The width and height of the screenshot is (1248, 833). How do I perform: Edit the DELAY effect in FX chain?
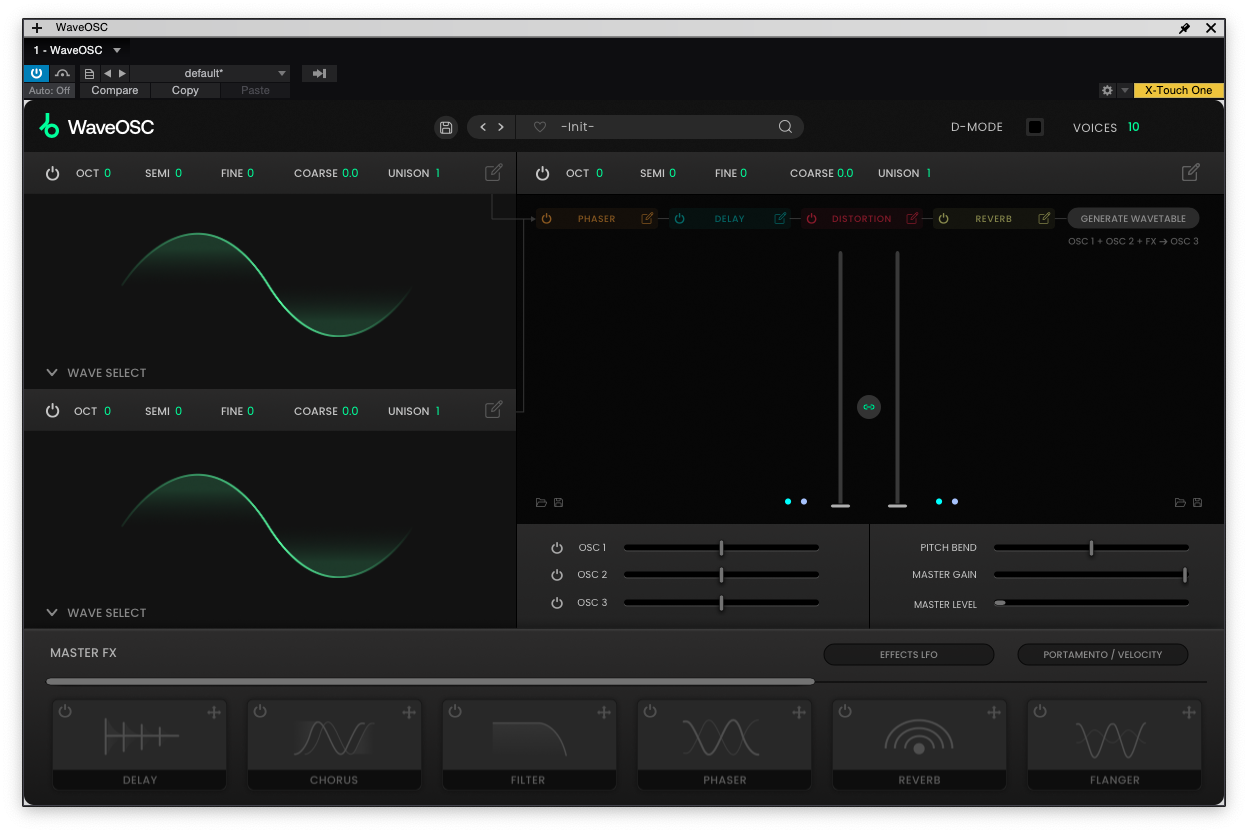point(780,218)
